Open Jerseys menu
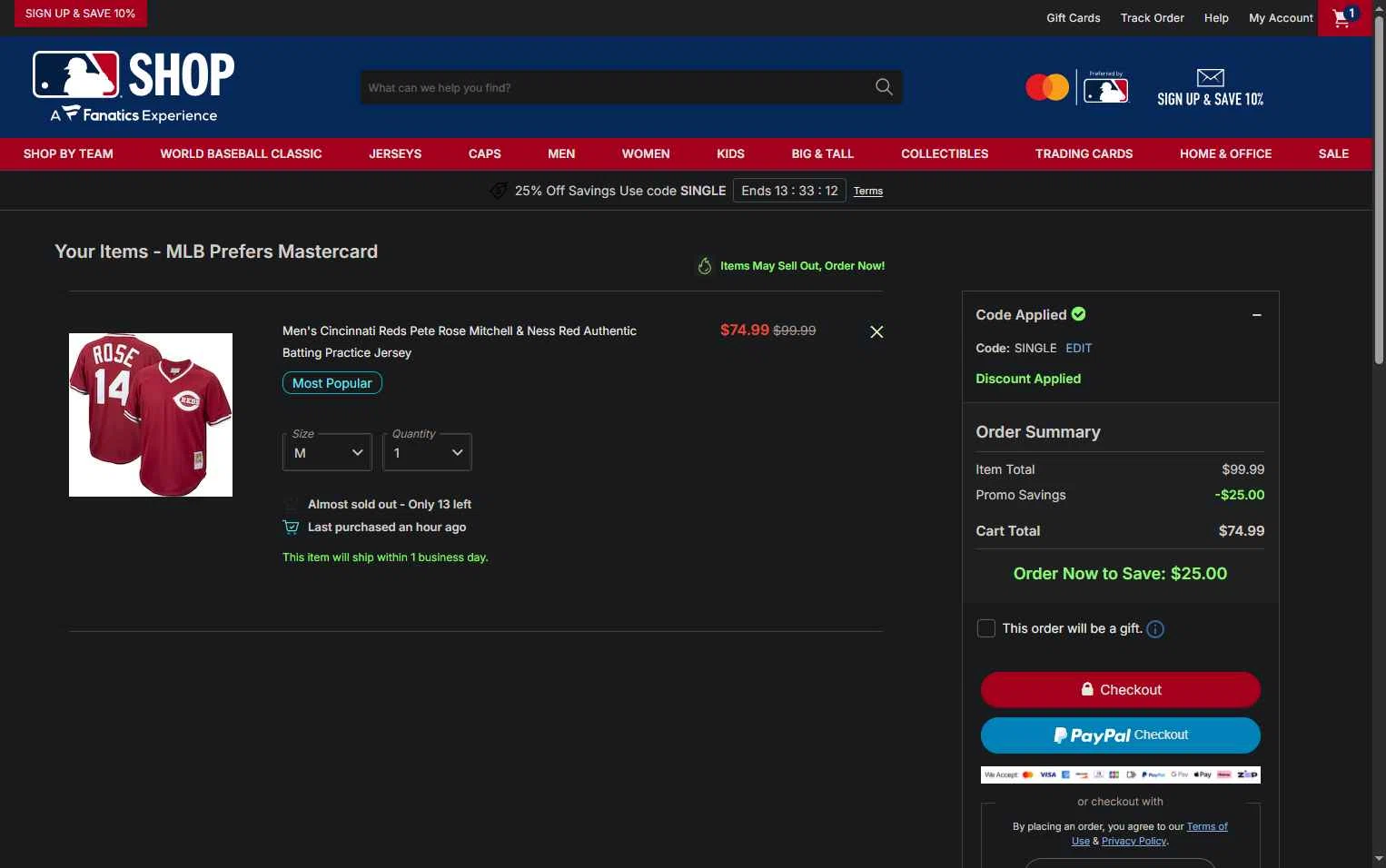This screenshot has height=868, width=1386. (395, 154)
